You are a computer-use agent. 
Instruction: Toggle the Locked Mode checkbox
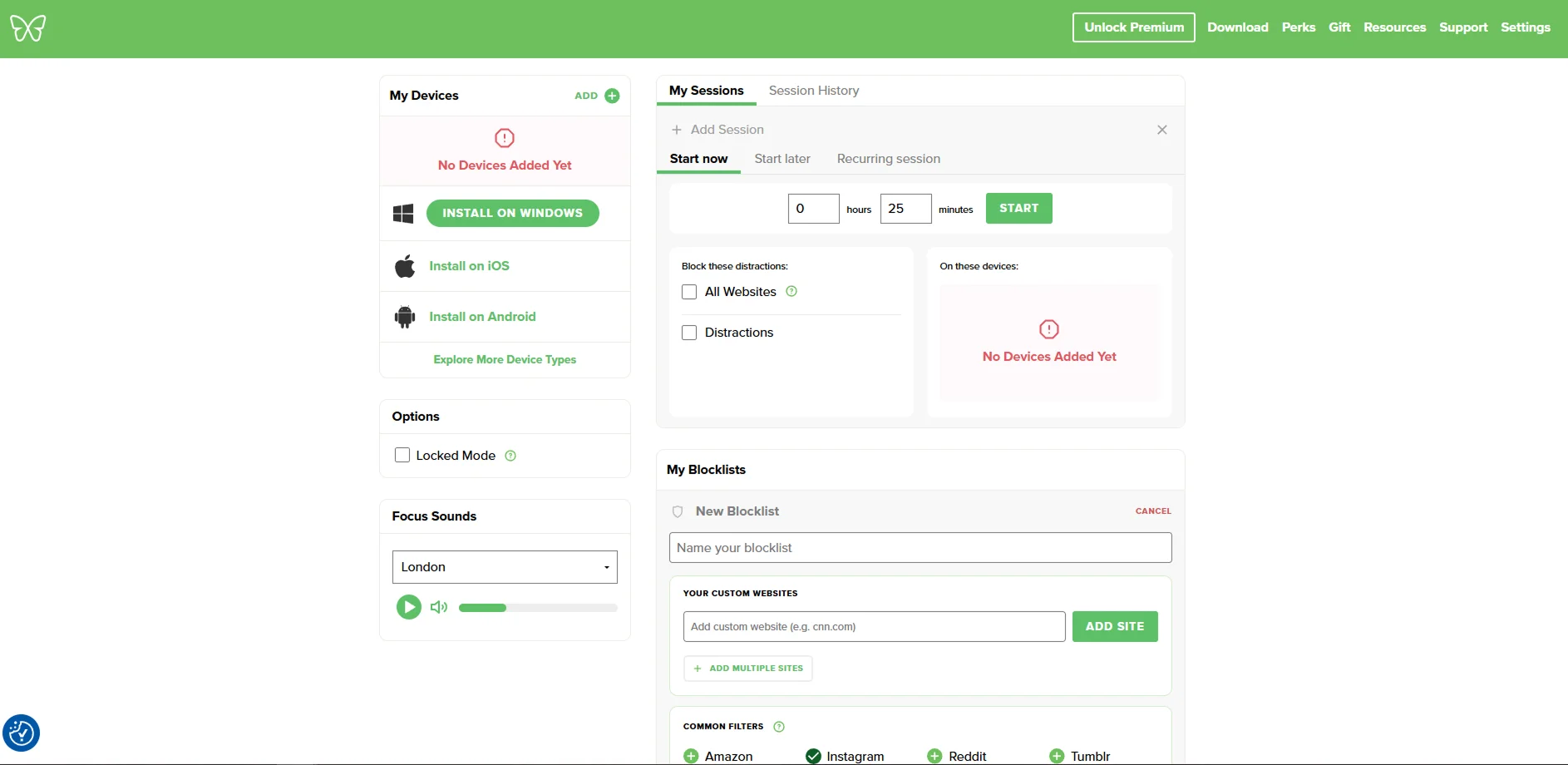(402, 456)
